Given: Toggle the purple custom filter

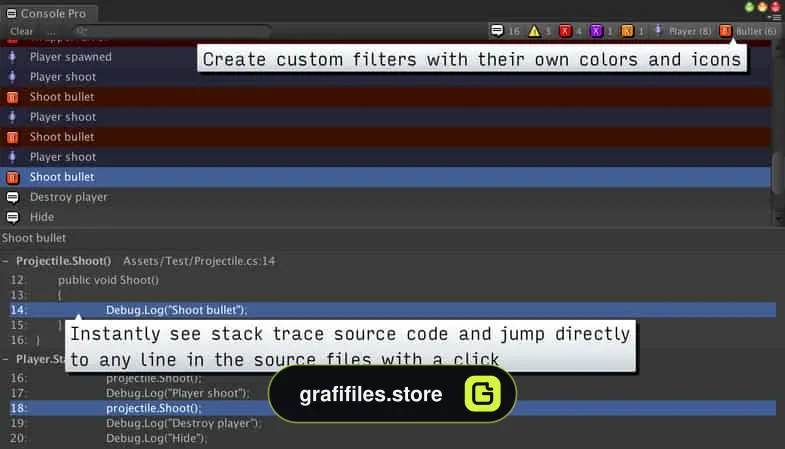Looking at the screenshot, I should click(x=601, y=31).
